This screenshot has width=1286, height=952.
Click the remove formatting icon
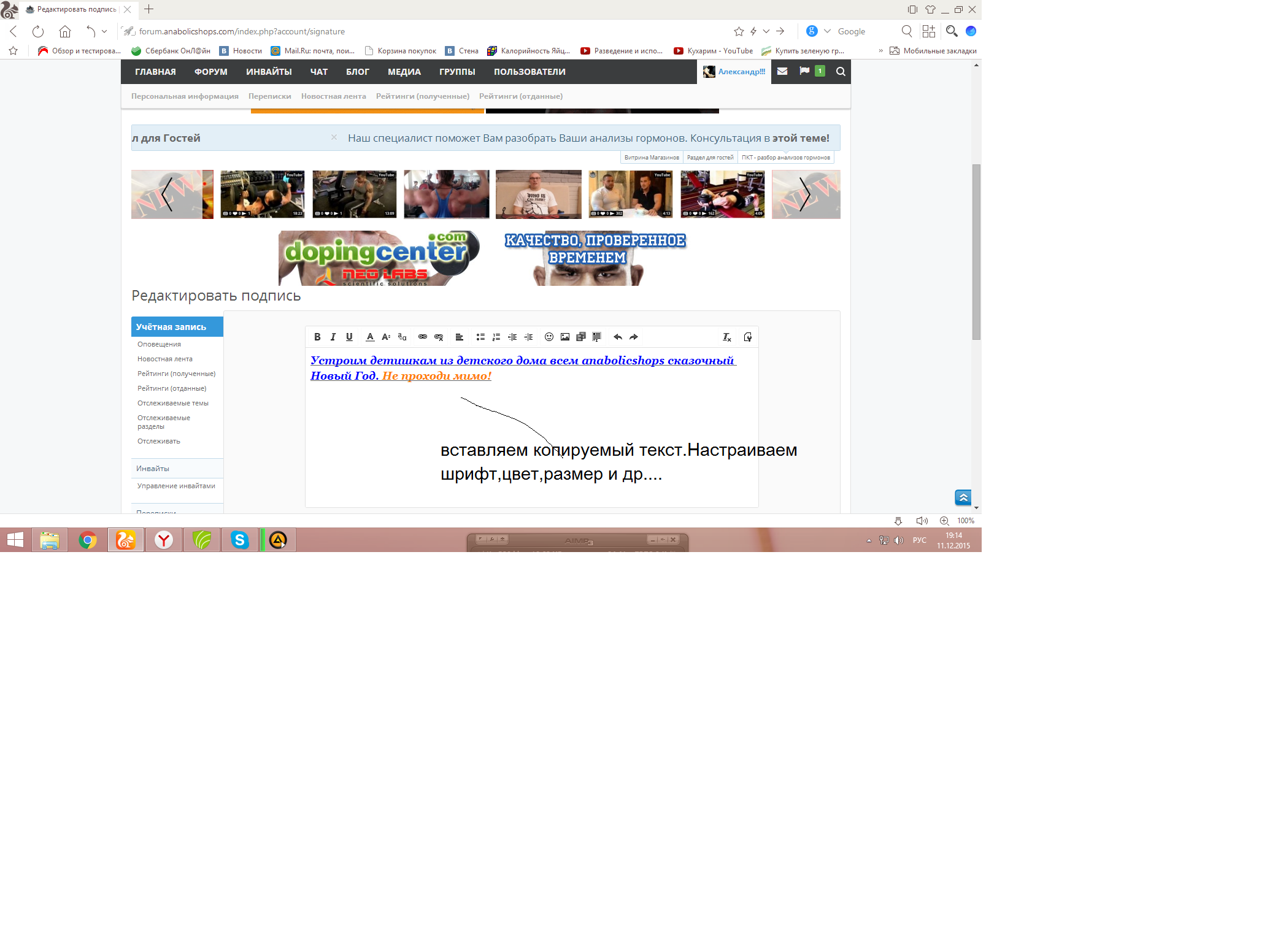click(x=726, y=337)
